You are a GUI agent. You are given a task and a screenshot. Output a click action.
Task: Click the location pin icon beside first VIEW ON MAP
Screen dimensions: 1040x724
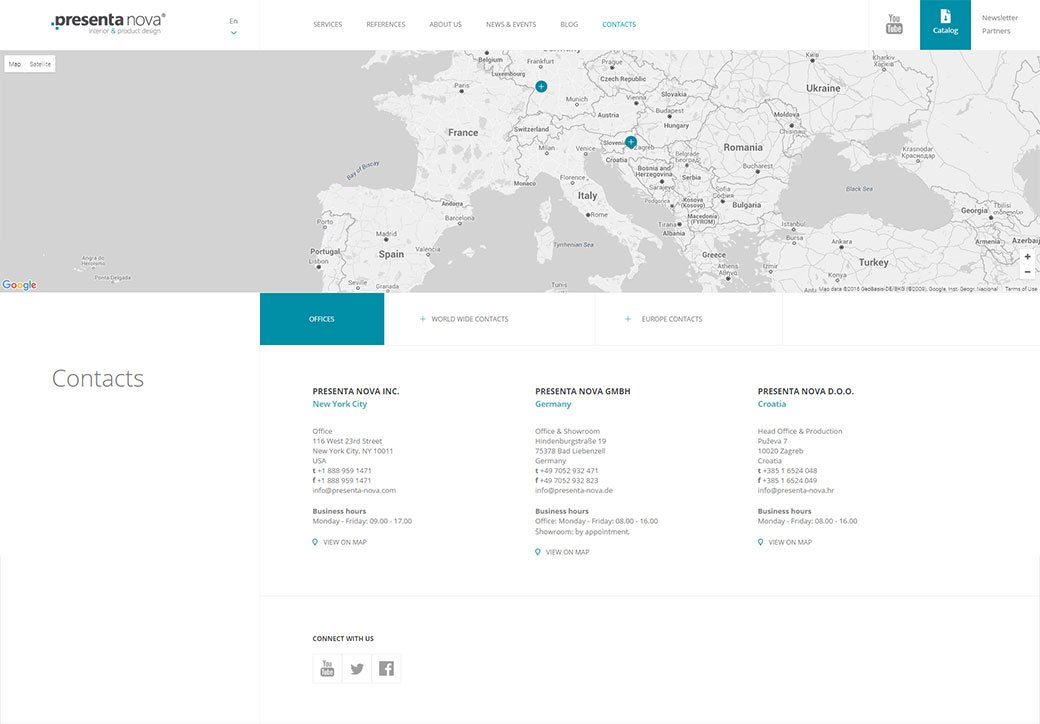(315, 541)
